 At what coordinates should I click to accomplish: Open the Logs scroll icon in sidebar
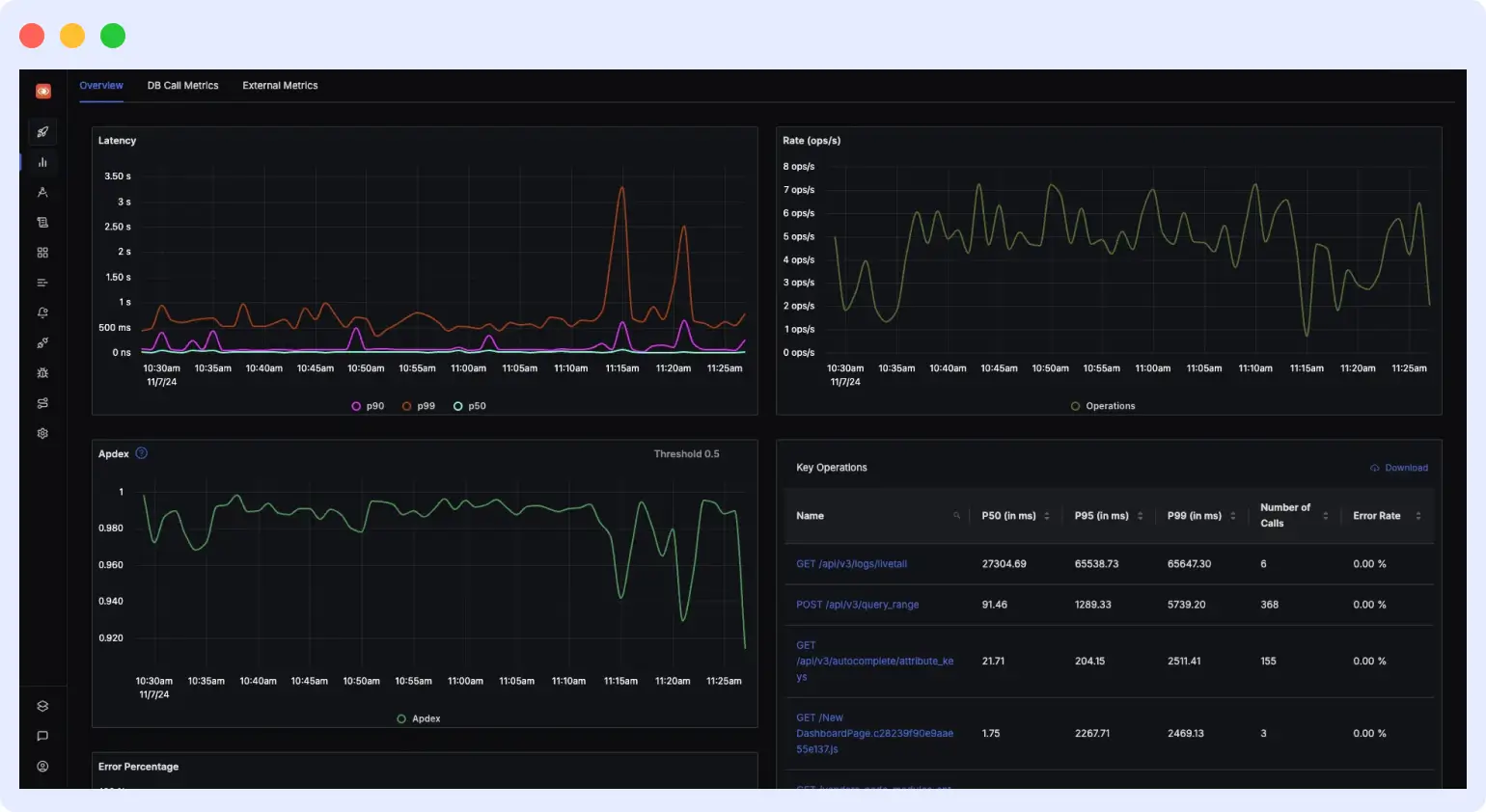[x=42, y=223]
